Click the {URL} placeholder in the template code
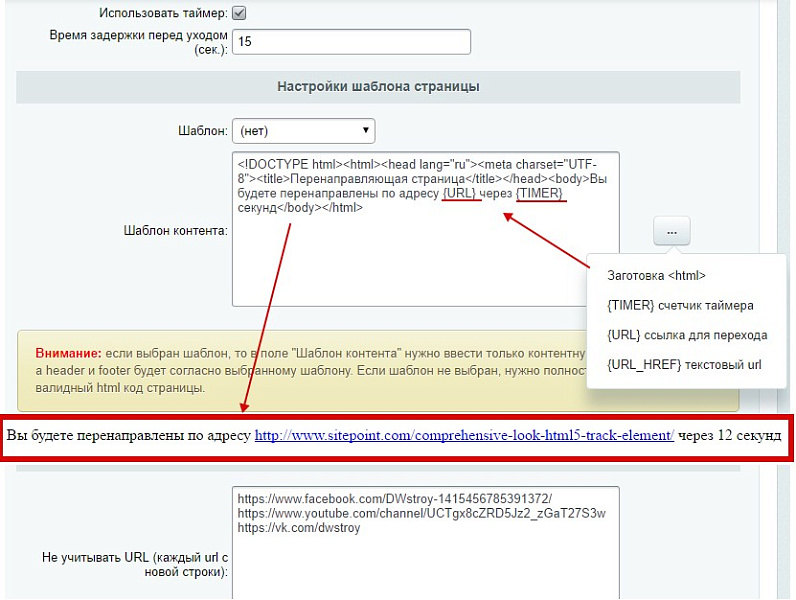 point(459,193)
